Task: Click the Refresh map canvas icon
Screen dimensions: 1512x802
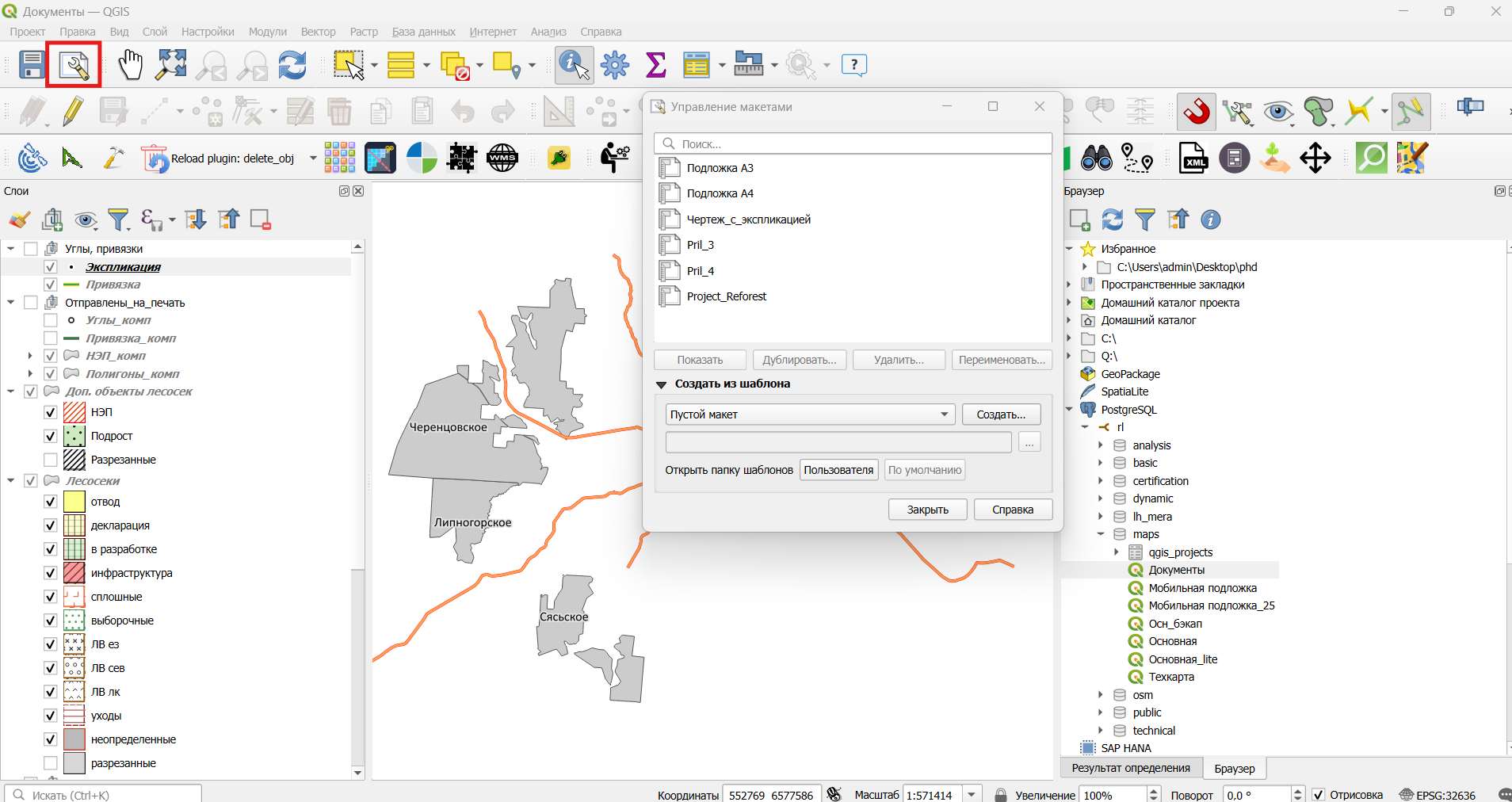Action: click(292, 64)
